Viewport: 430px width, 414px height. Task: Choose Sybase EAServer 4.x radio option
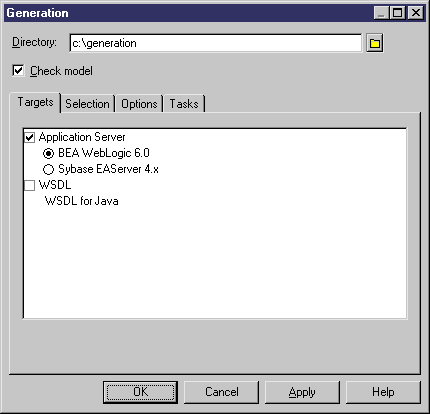click(48, 169)
